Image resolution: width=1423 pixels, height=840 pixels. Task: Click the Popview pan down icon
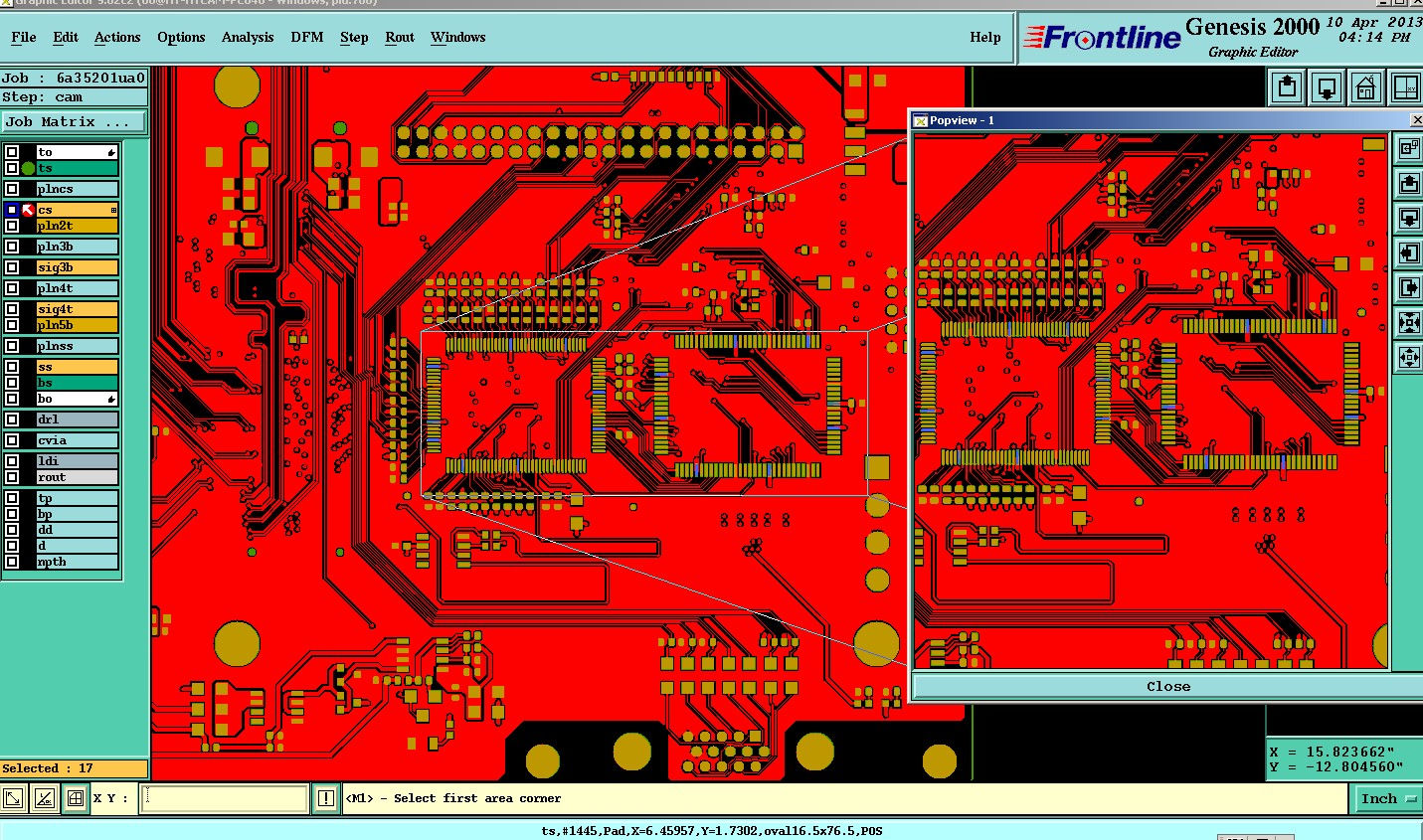(x=1408, y=218)
